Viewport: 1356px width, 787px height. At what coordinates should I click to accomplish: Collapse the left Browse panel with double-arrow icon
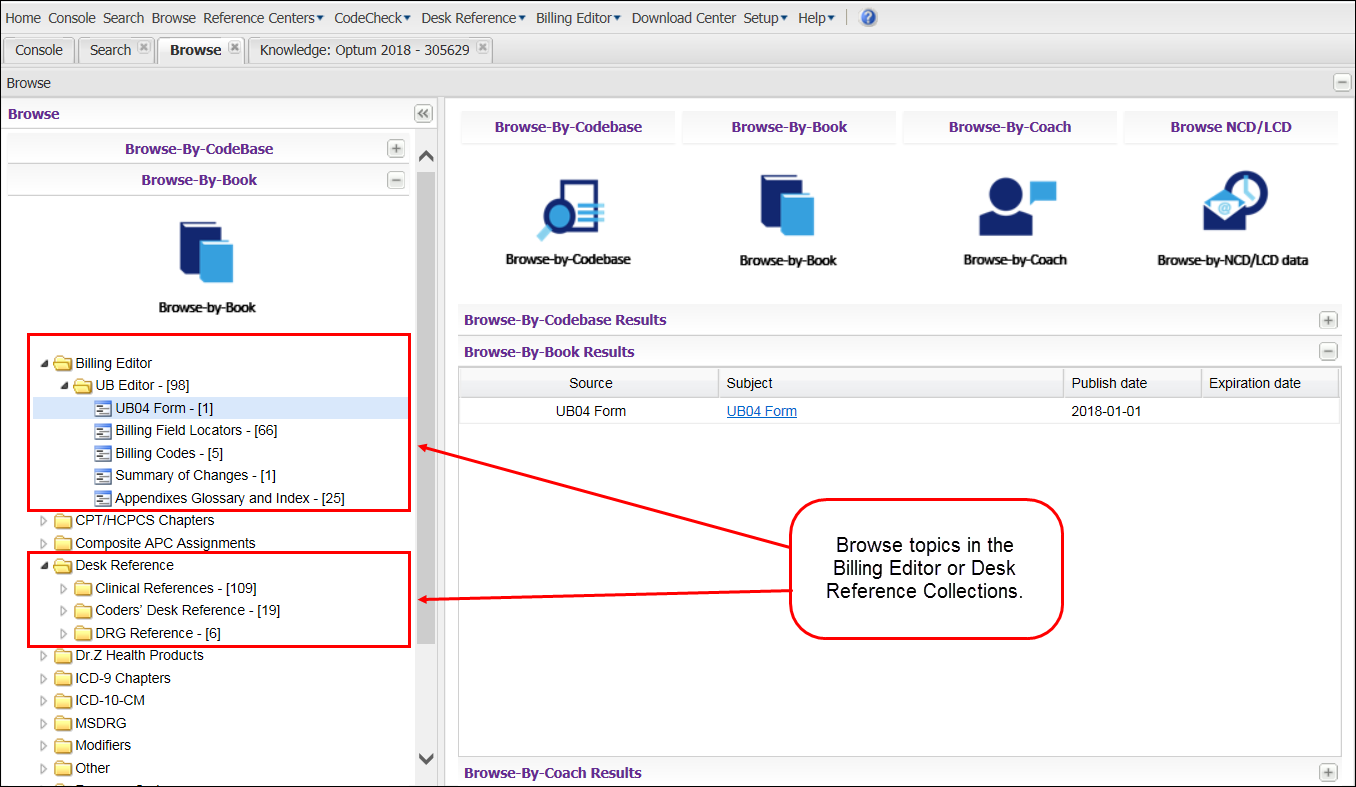pyautogui.click(x=423, y=114)
